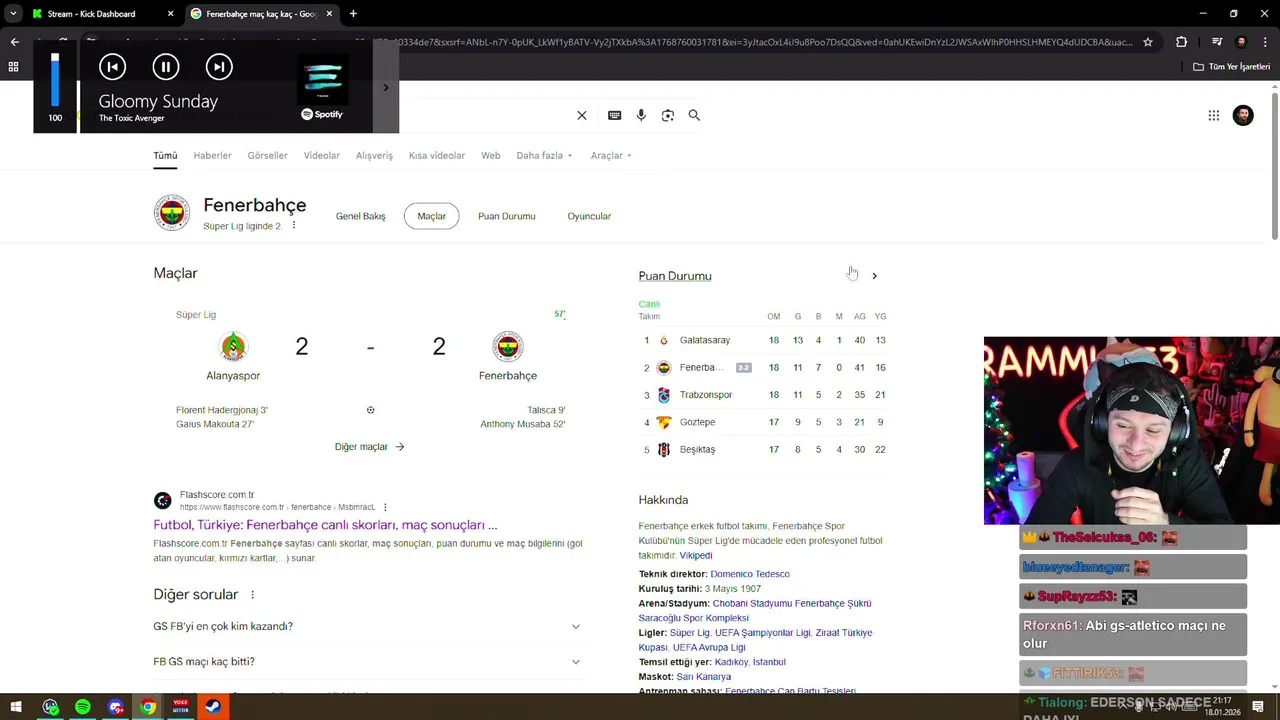This screenshot has width=1280, height=720.
Task: Select Trabzonspor row in standings
Action: click(x=762, y=395)
